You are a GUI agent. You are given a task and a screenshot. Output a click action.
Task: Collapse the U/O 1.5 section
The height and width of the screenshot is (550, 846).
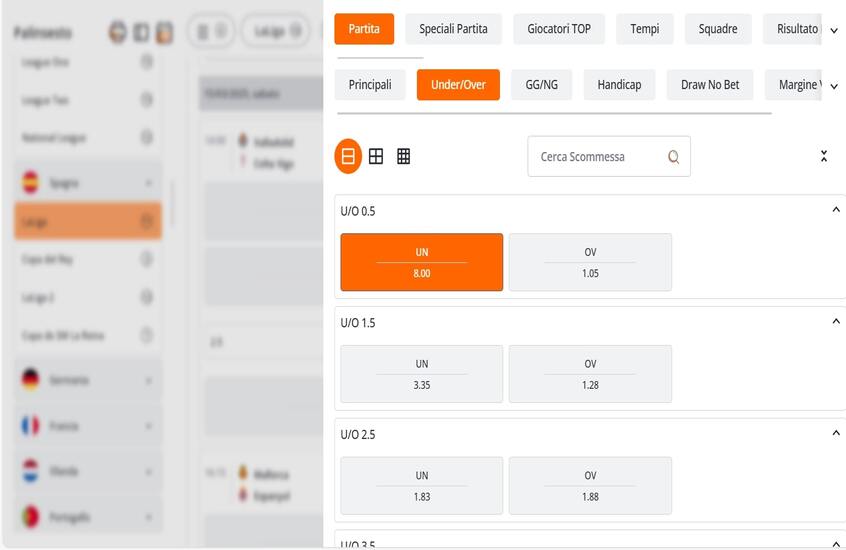tap(835, 322)
